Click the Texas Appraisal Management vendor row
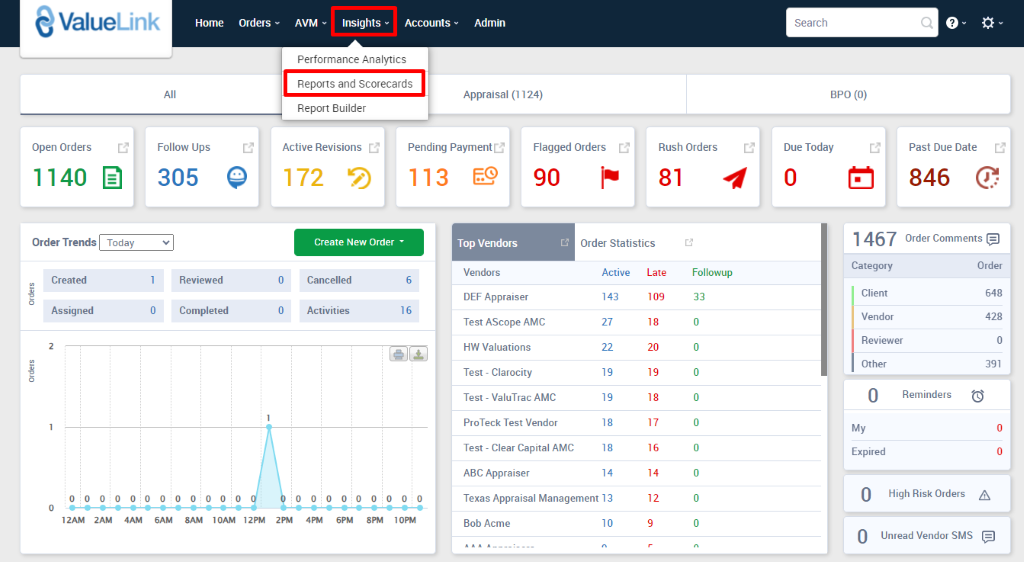This screenshot has height=562, width=1024. tap(636, 499)
